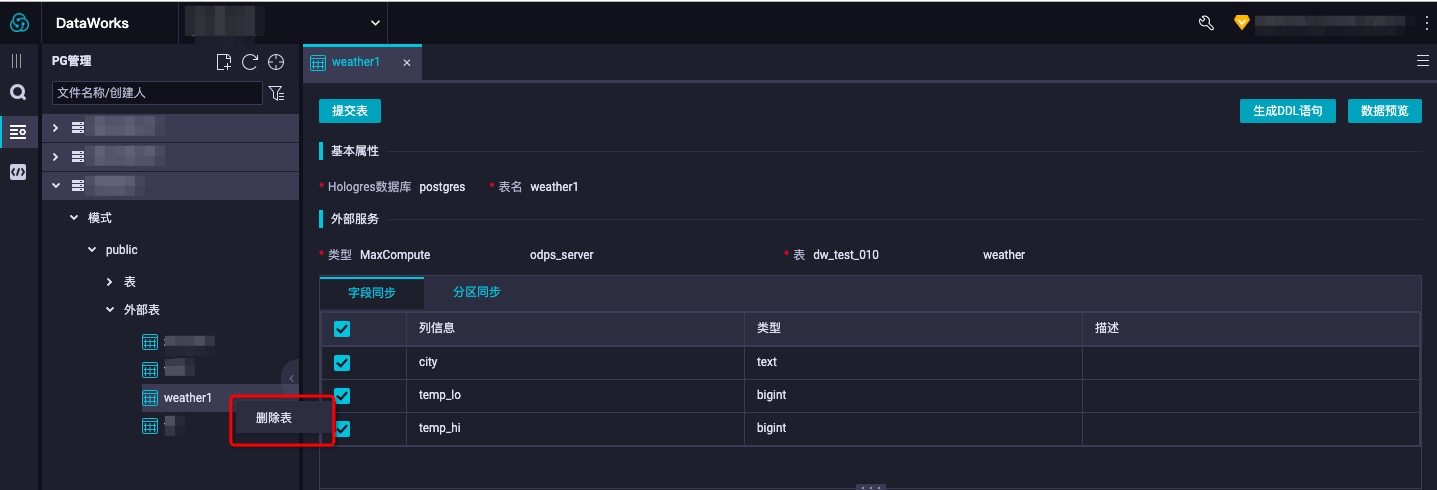Refresh the PG管理 tree list
This screenshot has height=490, width=1437.
(250, 62)
